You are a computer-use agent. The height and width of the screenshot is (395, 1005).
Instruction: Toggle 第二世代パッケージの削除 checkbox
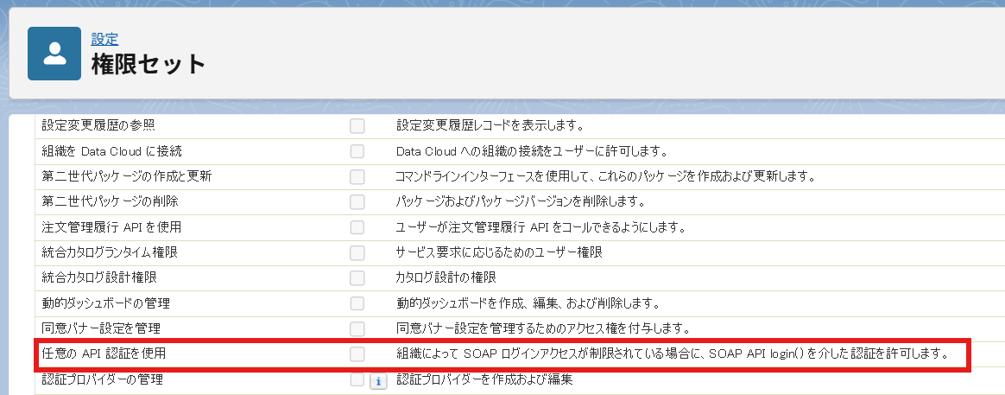tap(357, 202)
